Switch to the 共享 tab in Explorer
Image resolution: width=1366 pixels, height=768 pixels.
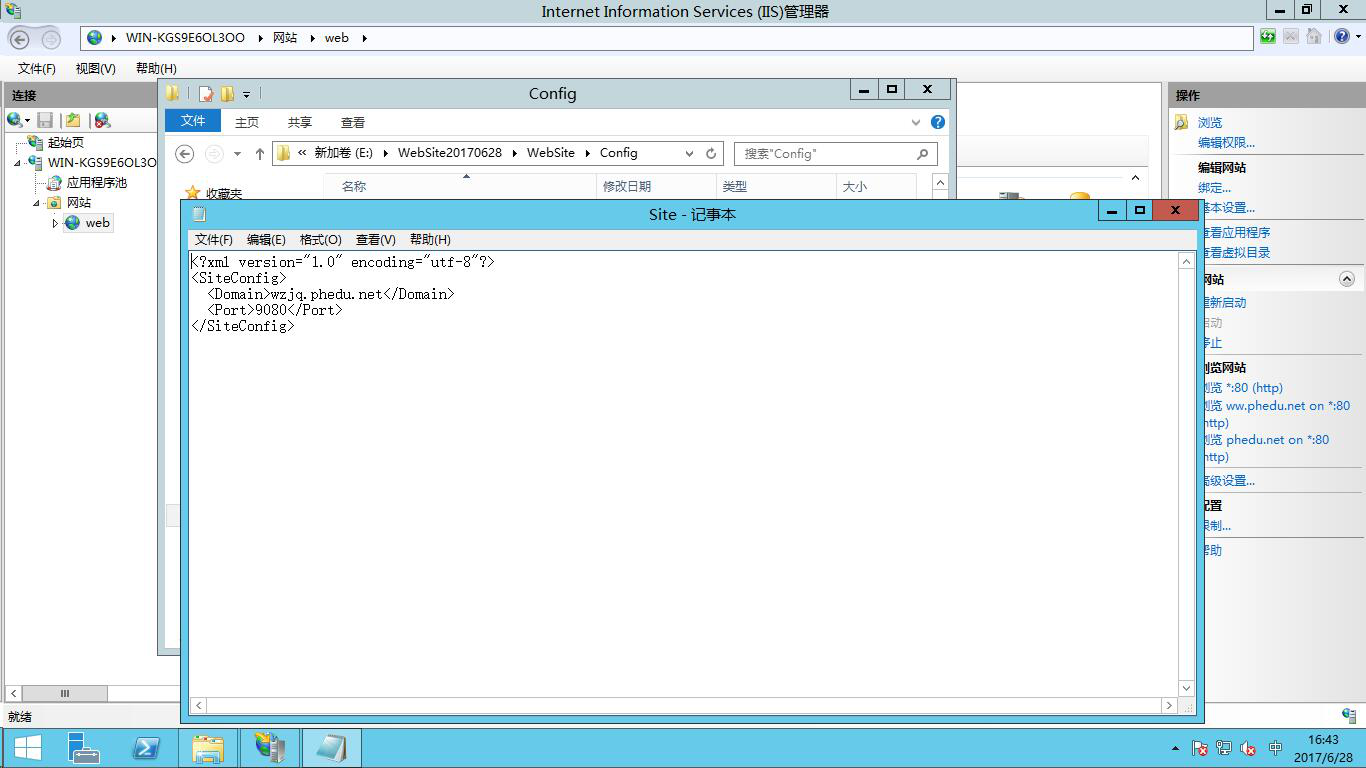(x=299, y=122)
